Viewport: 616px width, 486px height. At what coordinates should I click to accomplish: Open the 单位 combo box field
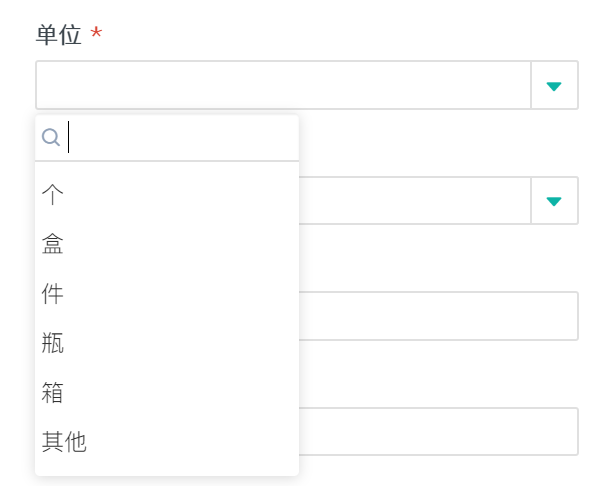coord(283,86)
